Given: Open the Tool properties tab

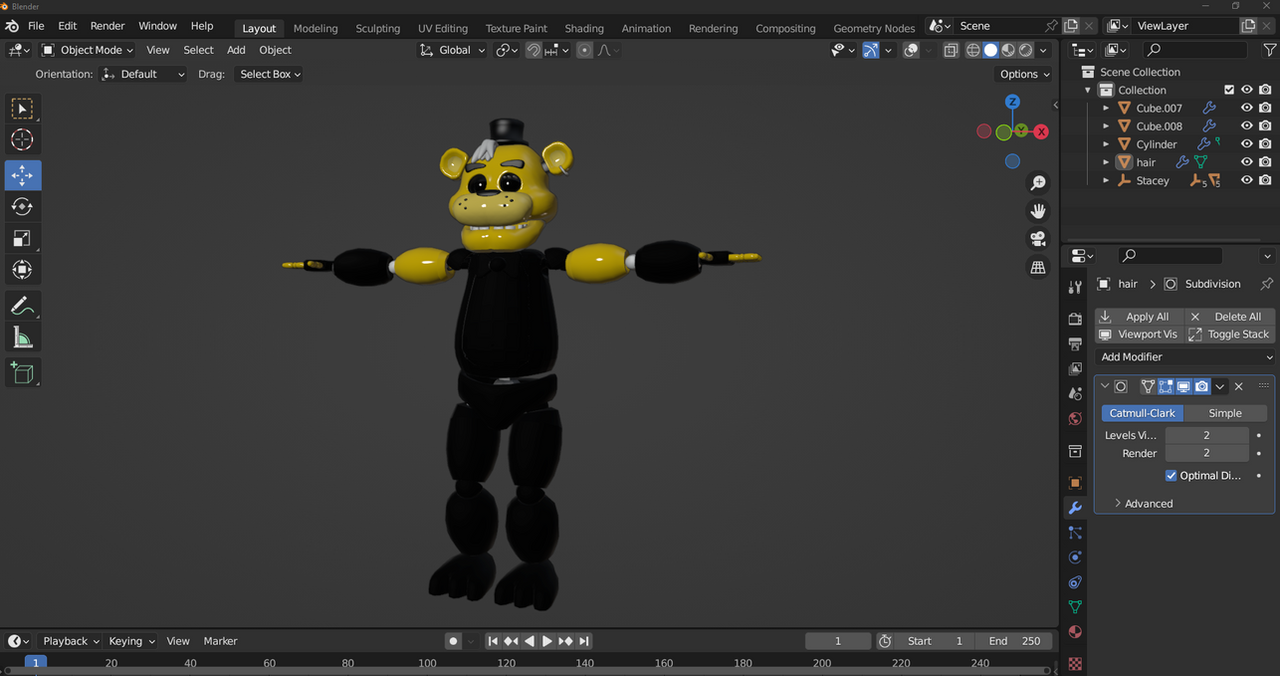Looking at the screenshot, I should (x=1075, y=288).
